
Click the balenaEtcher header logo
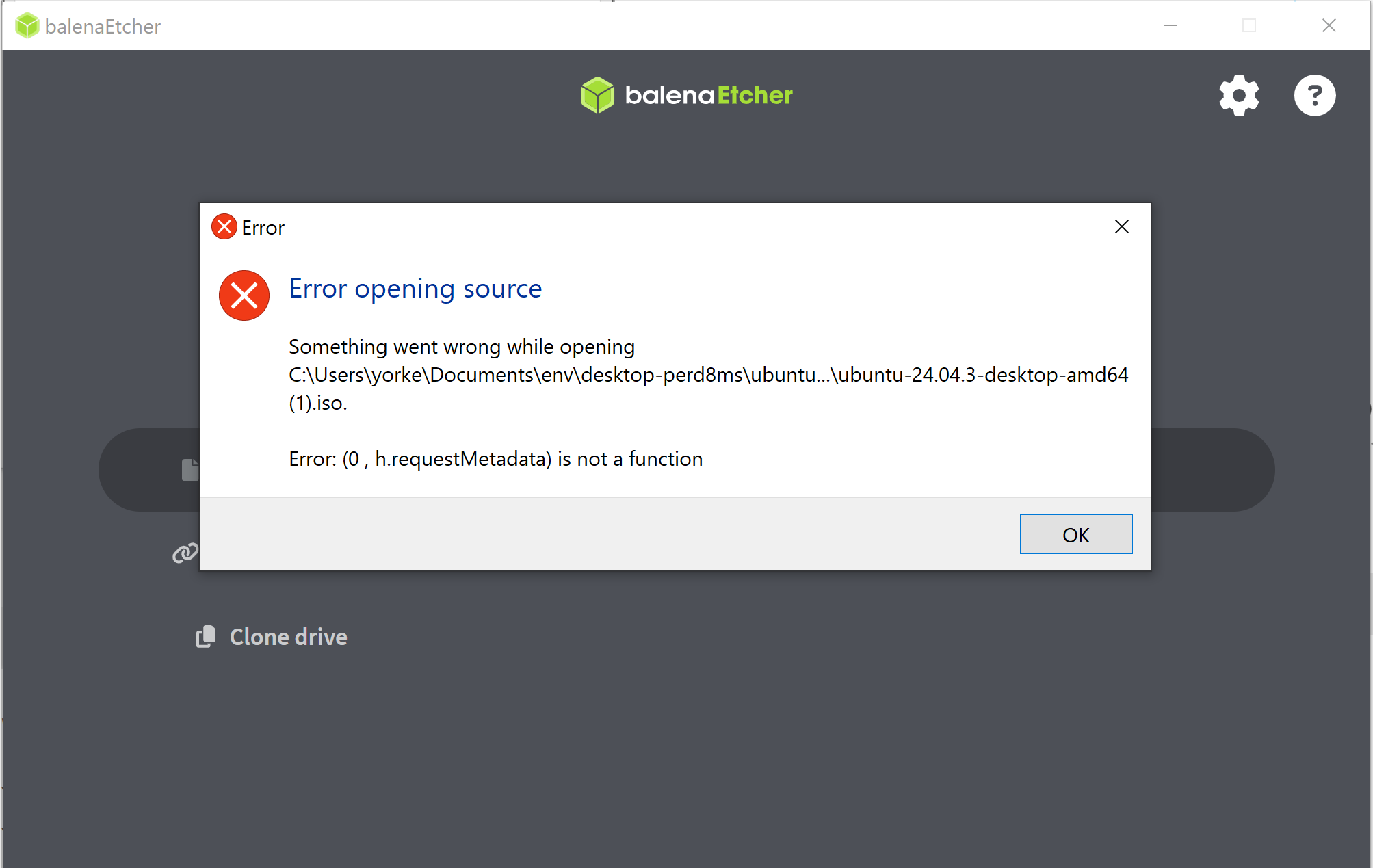(686, 95)
